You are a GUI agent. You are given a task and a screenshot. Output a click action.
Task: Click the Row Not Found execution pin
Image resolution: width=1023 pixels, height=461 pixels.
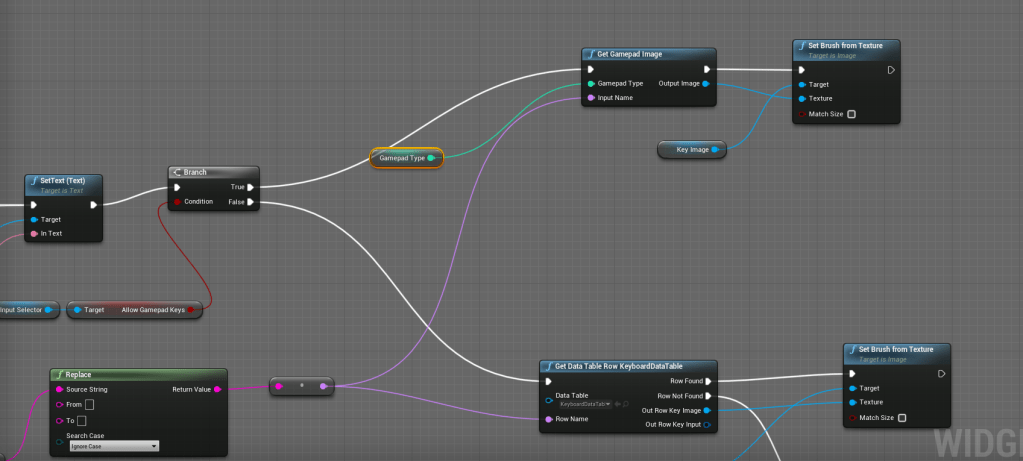(x=709, y=396)
